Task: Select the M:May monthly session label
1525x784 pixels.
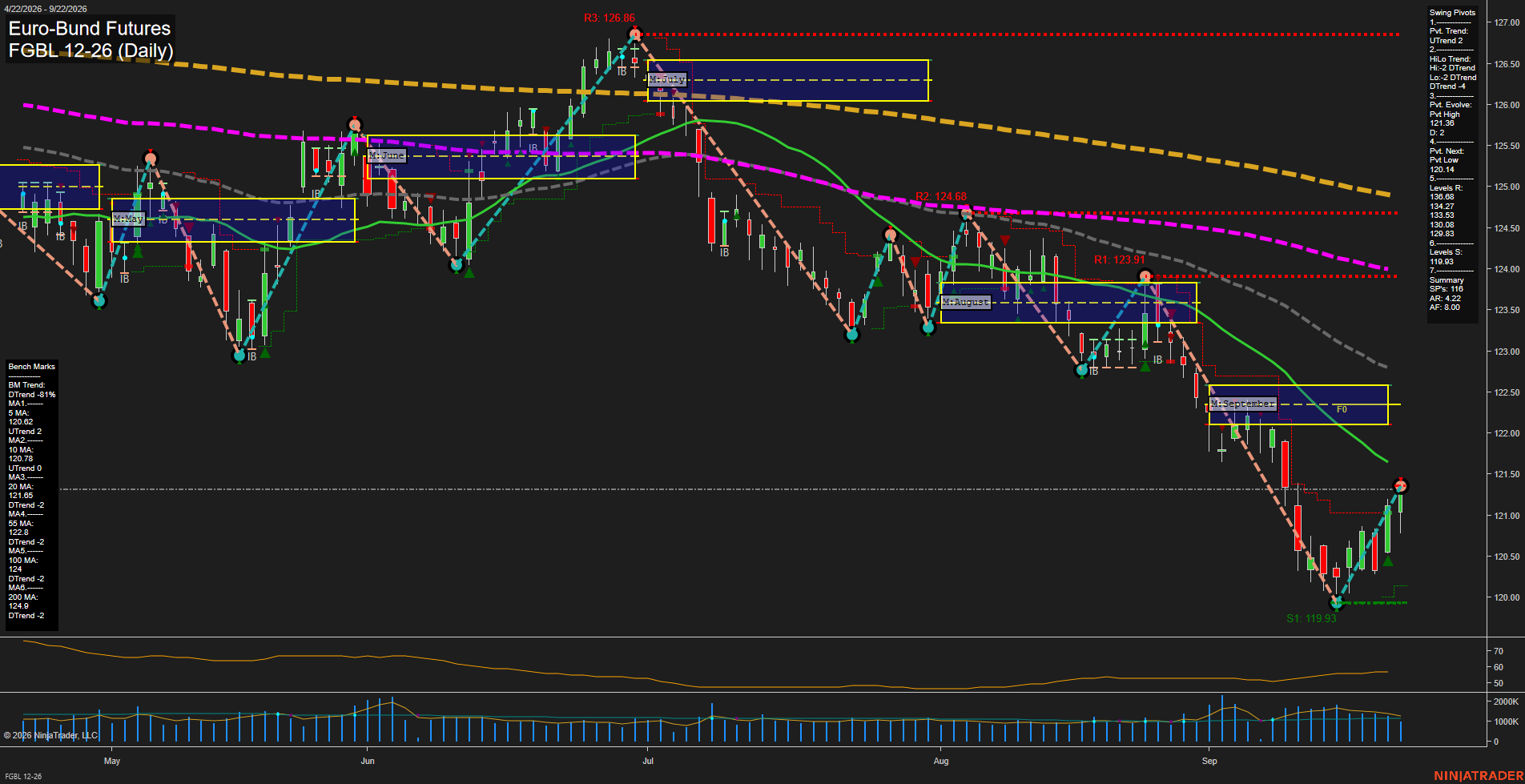Action: pos(128,219)
